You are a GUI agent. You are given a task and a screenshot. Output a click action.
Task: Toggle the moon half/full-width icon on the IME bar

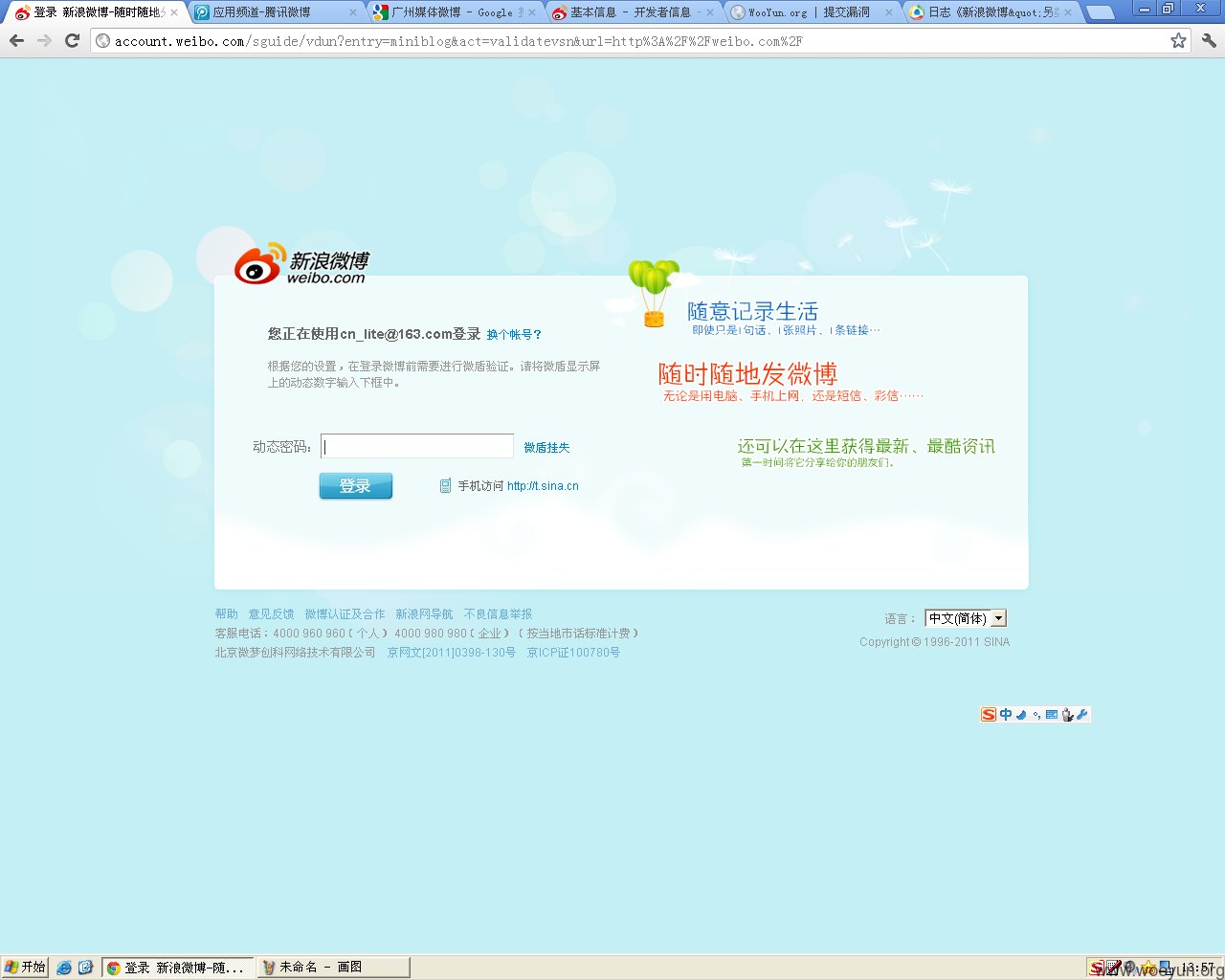(1021, 715)
